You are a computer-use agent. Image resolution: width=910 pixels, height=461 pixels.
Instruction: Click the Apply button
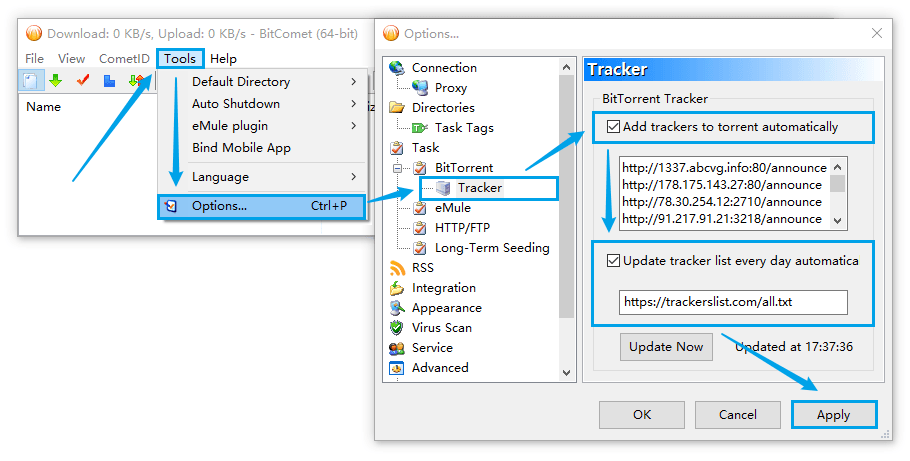pos(833,414)
